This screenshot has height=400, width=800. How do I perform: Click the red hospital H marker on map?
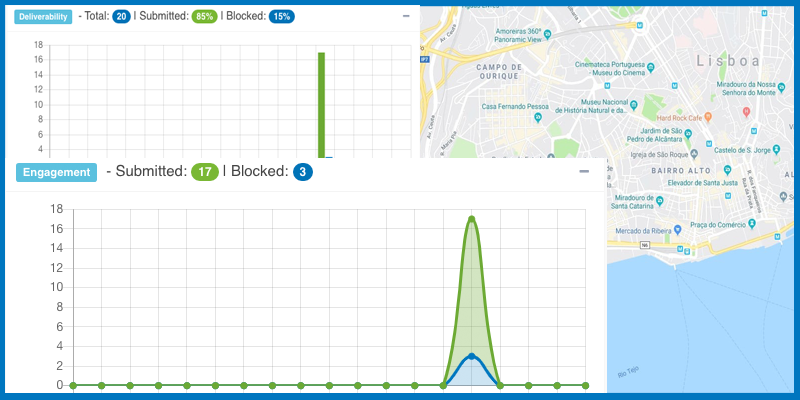click(746, 111)
